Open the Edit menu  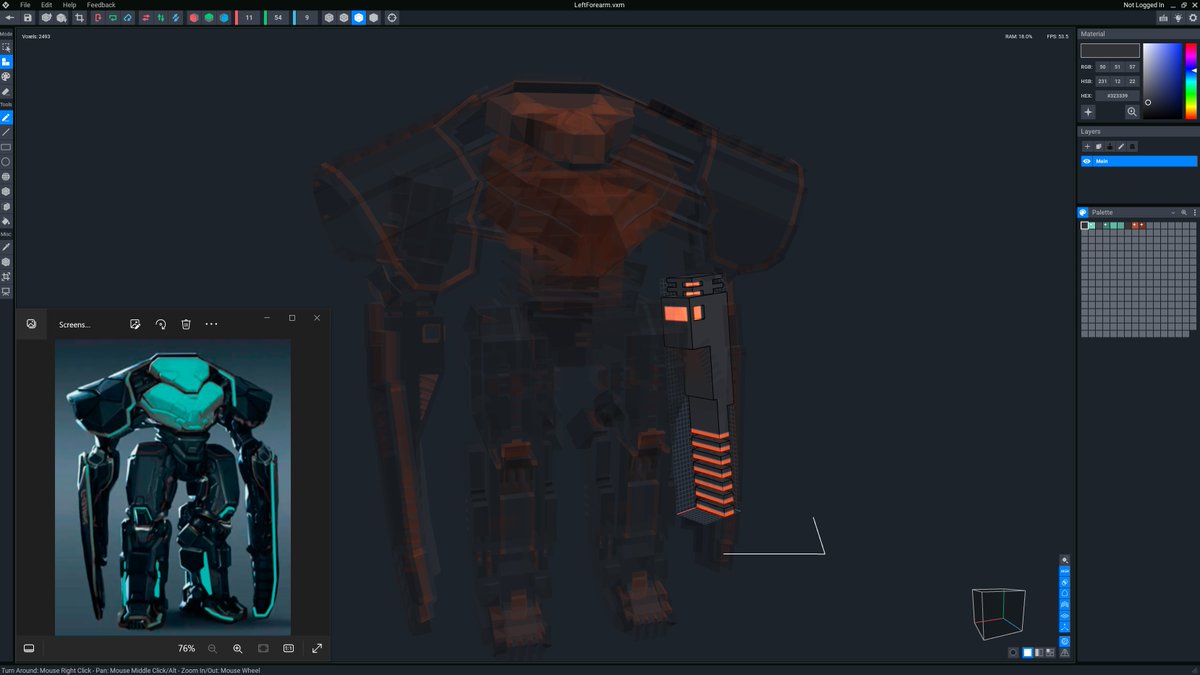click(46, 4)
